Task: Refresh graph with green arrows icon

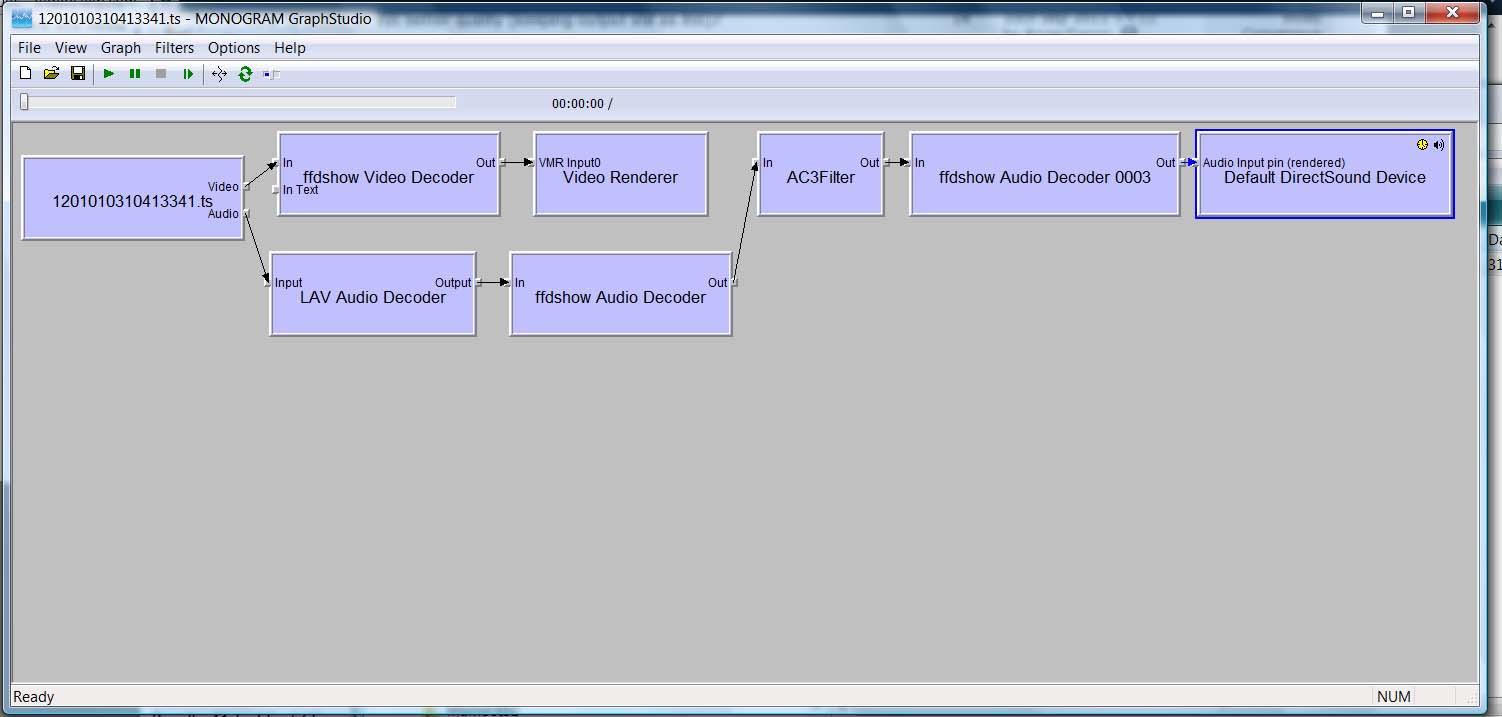Action: click(245, 73)
